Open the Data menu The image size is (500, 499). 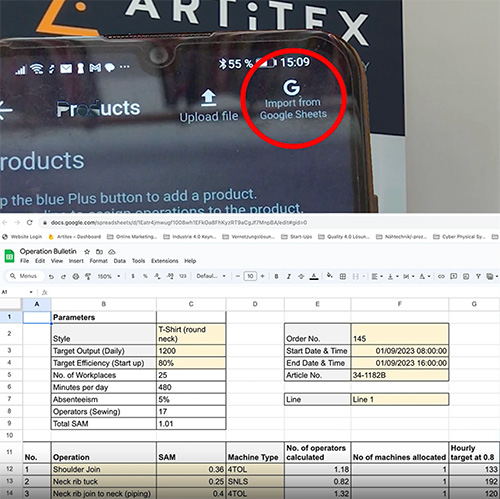coord(119,261)
